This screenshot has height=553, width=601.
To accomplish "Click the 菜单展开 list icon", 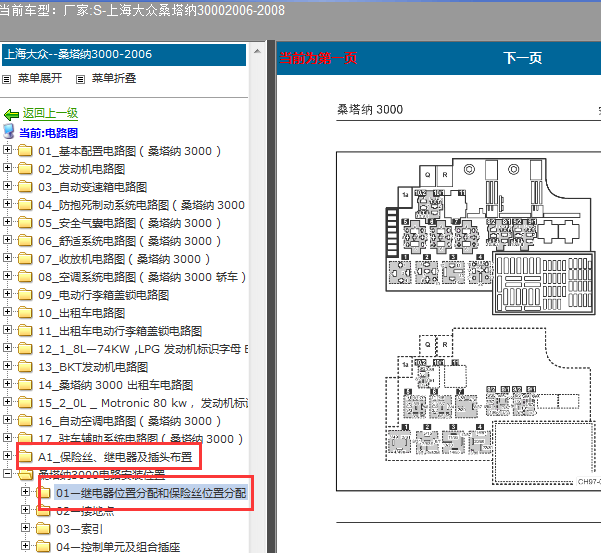I will pyautogui.click(x=7, y=79).
